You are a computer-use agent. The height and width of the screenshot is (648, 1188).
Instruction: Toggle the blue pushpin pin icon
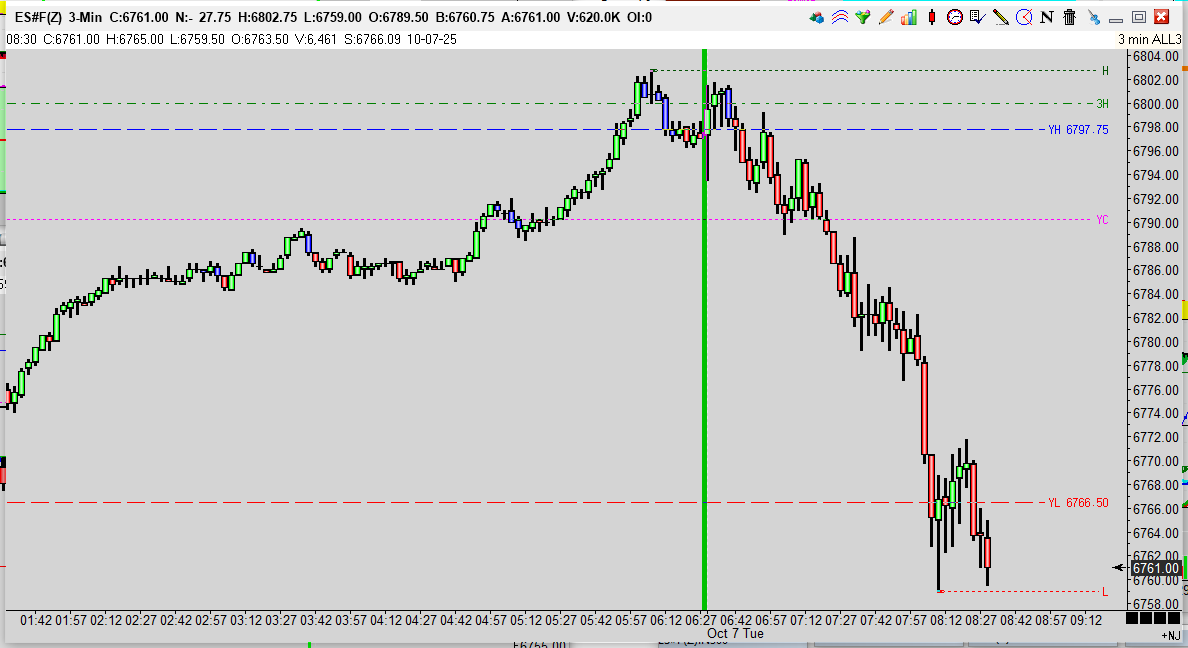pos(1093,17)
